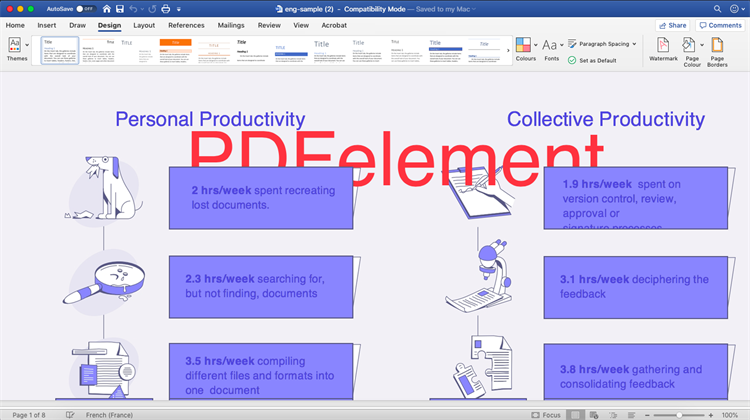This screenshot has height=420, width=750.
Task: Open the Customize Quick Access Toolbar dropdown
Action: 179,9
